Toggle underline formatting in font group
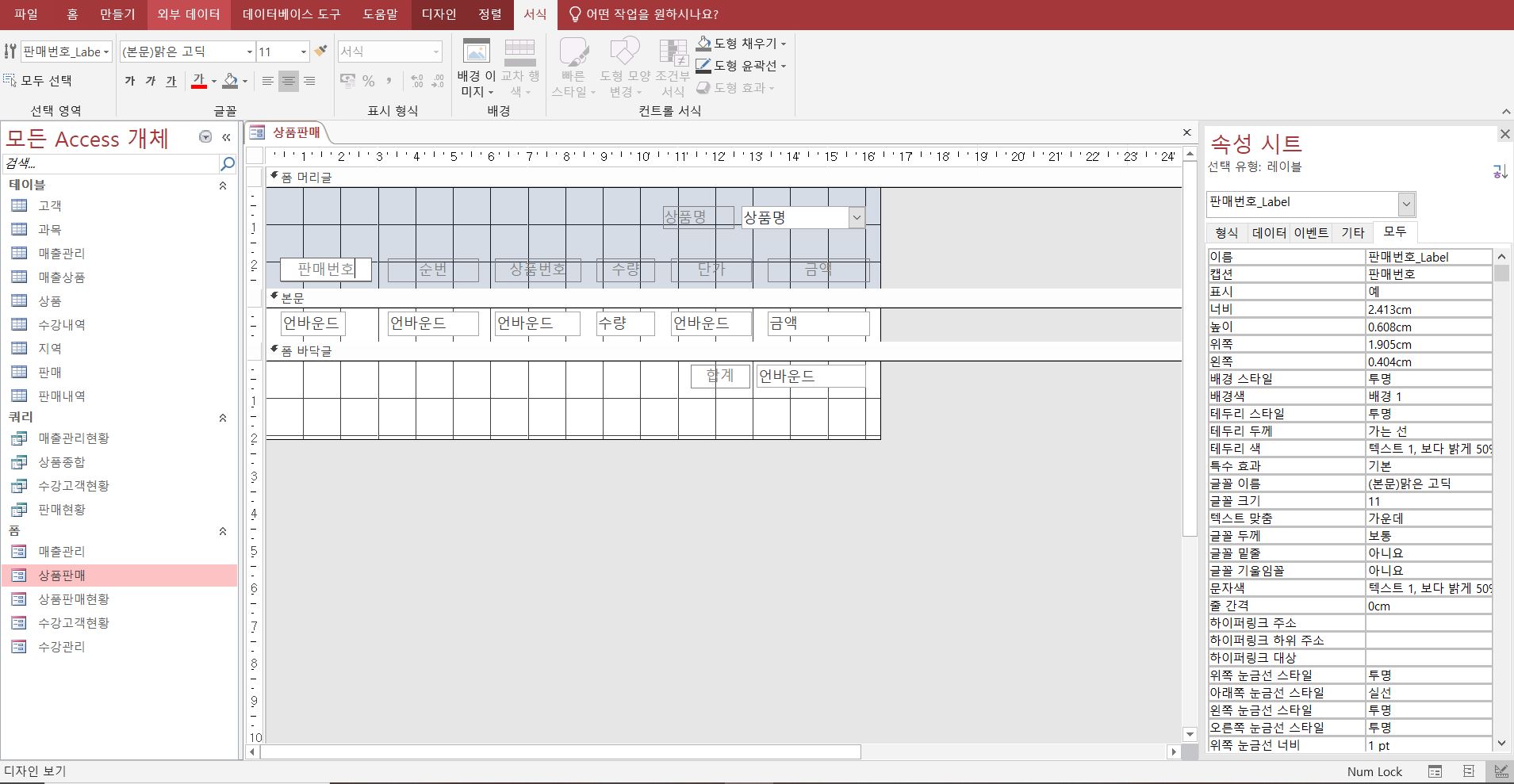This screenshot has width=1514, height=784. click(x=171, y=81)
